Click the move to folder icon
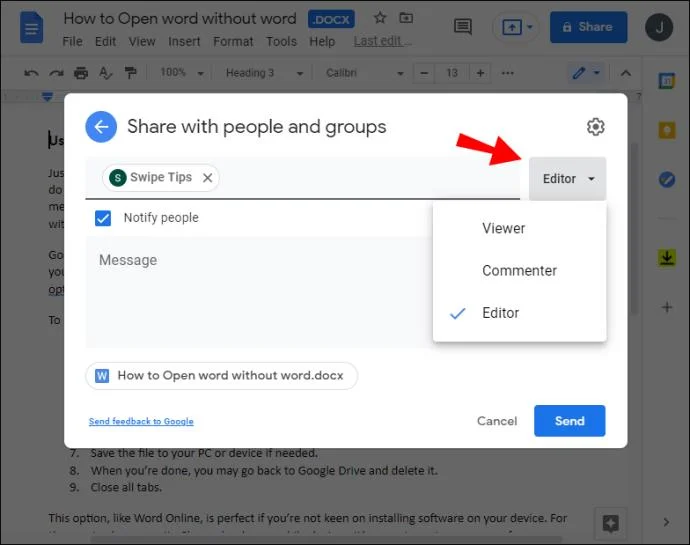 pos(406,18)
